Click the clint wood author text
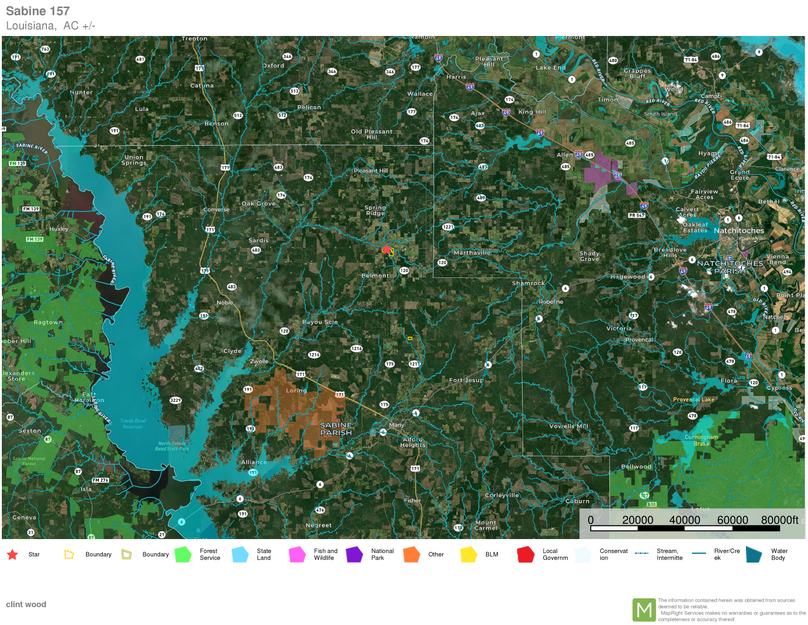 coord(27,604)
